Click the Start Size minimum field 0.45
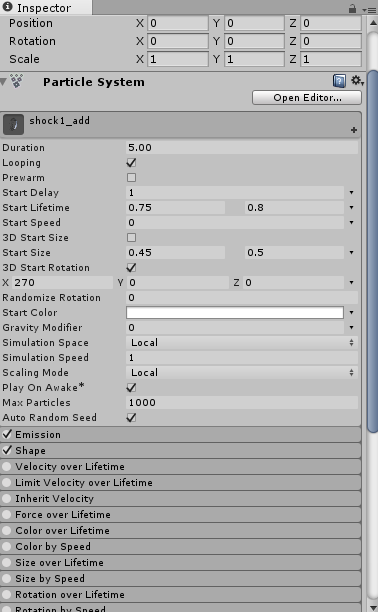The image size is (378, 612). [x=175, y=253]
